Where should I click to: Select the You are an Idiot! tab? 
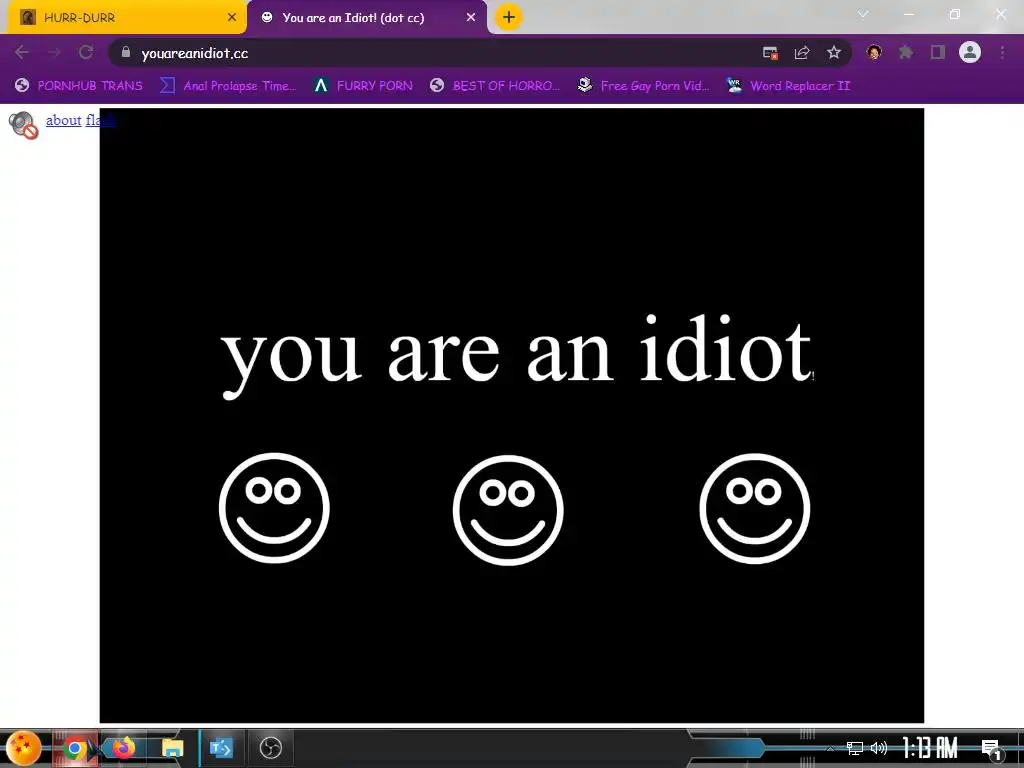[366, 17]
